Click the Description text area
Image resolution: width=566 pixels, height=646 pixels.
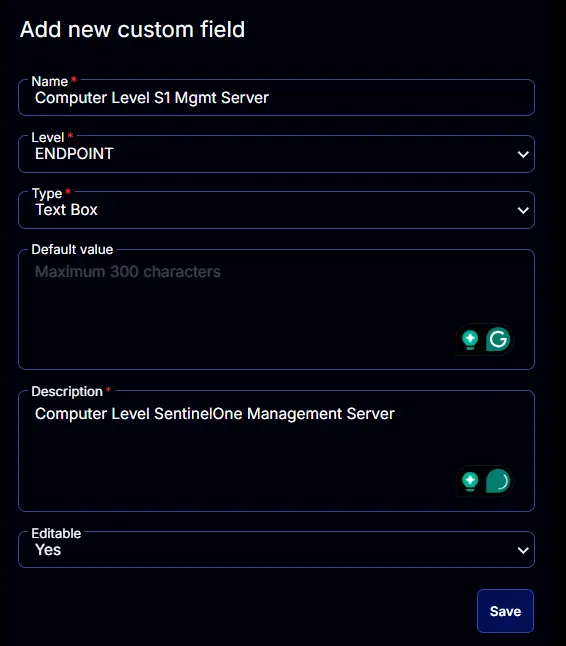pos(276,451)
